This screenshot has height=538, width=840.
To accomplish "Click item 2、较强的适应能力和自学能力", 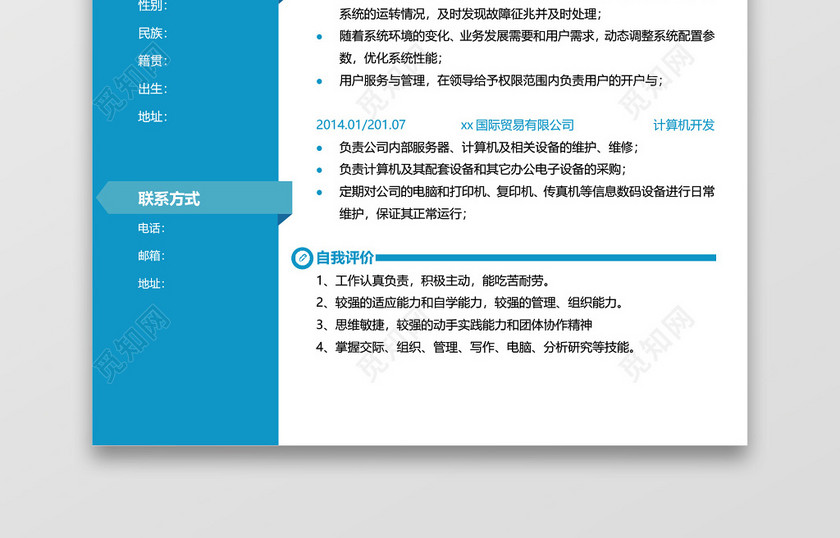I will [x=470, y=303].
